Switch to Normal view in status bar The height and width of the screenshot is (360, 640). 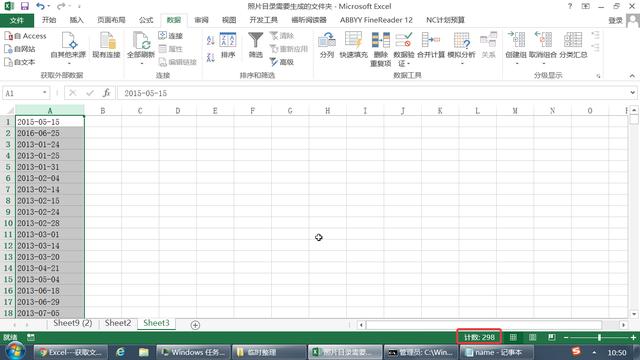click(513, 338)
